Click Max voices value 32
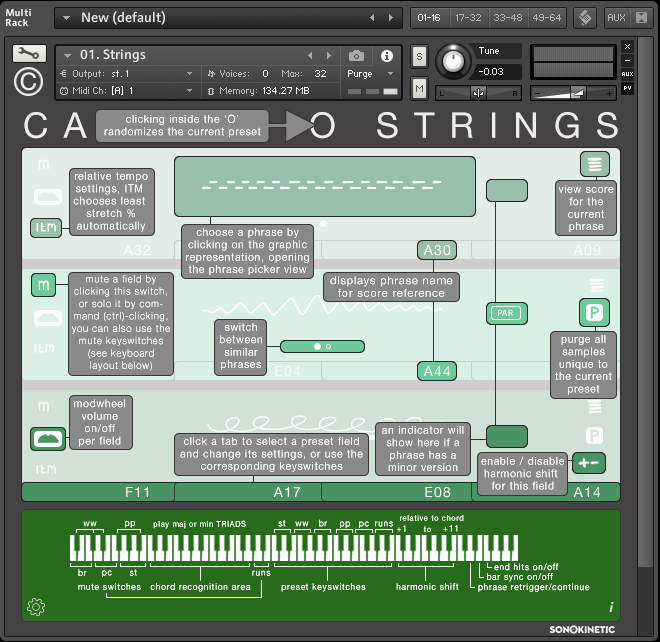 pos(320,74)
